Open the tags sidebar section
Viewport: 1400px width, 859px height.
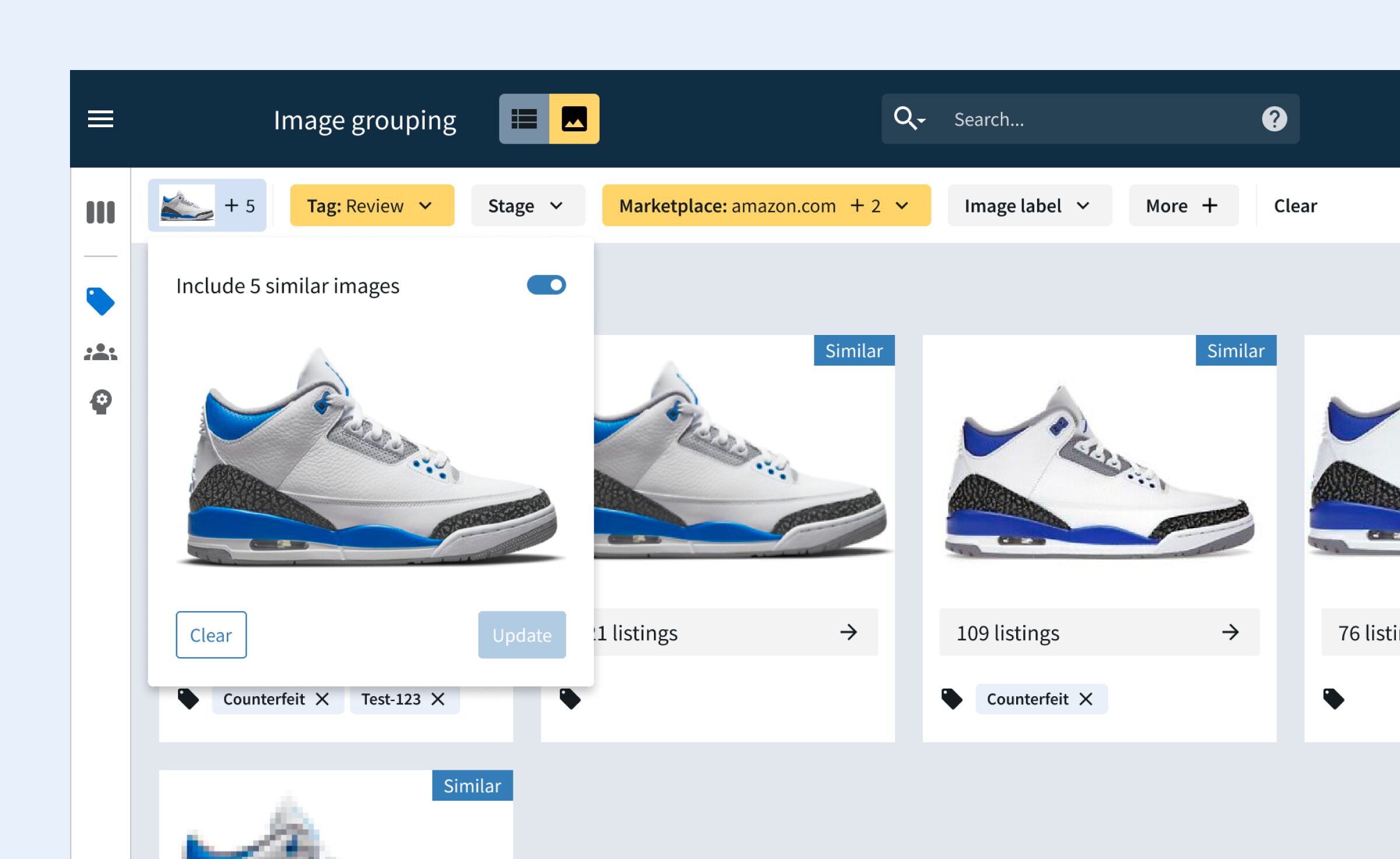[100, 301]
